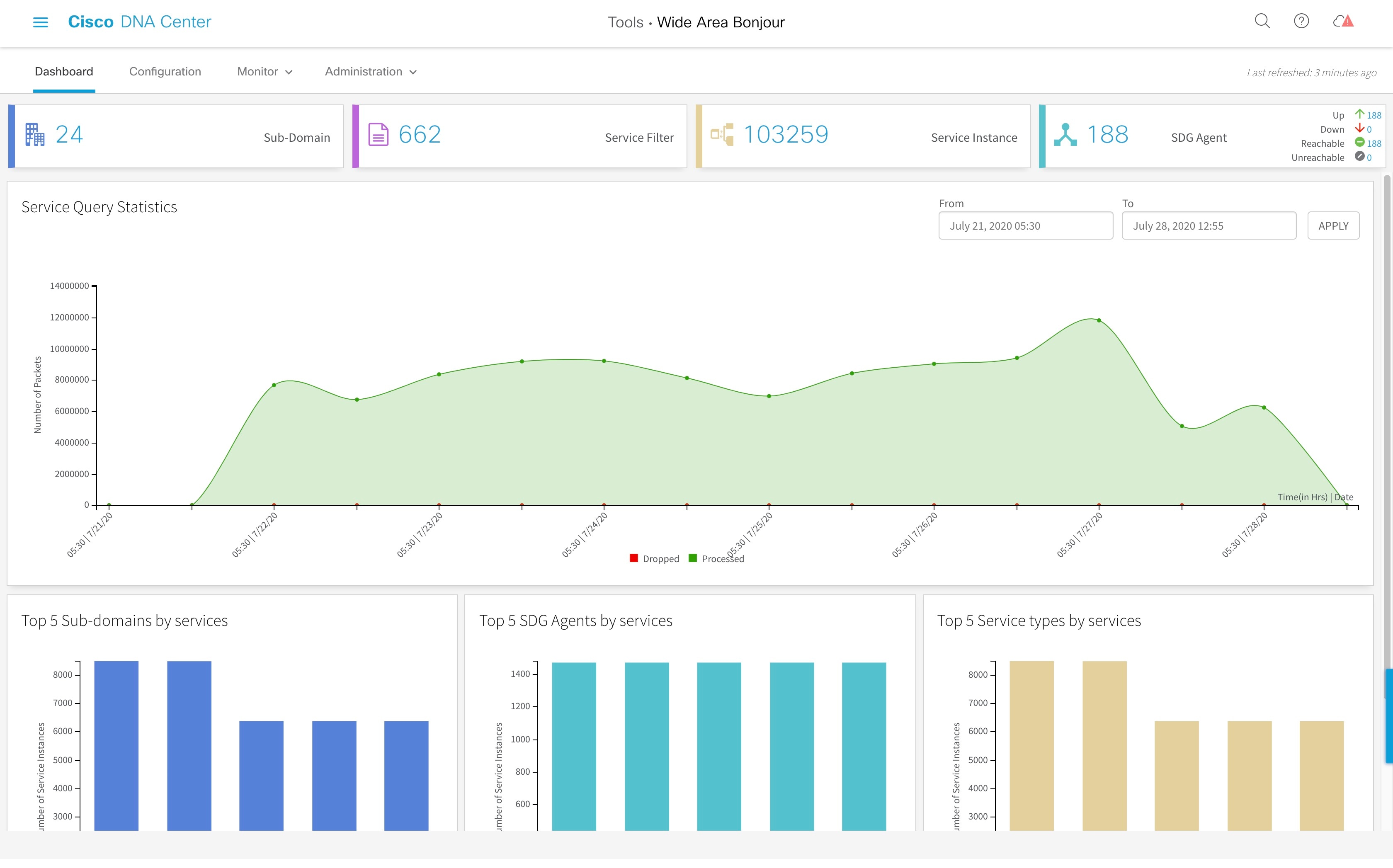Click the APPLY button

coord(1333,225)
